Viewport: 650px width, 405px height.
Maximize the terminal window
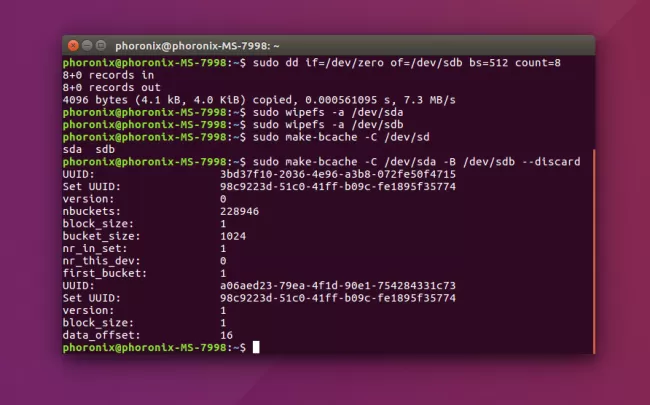99,46
